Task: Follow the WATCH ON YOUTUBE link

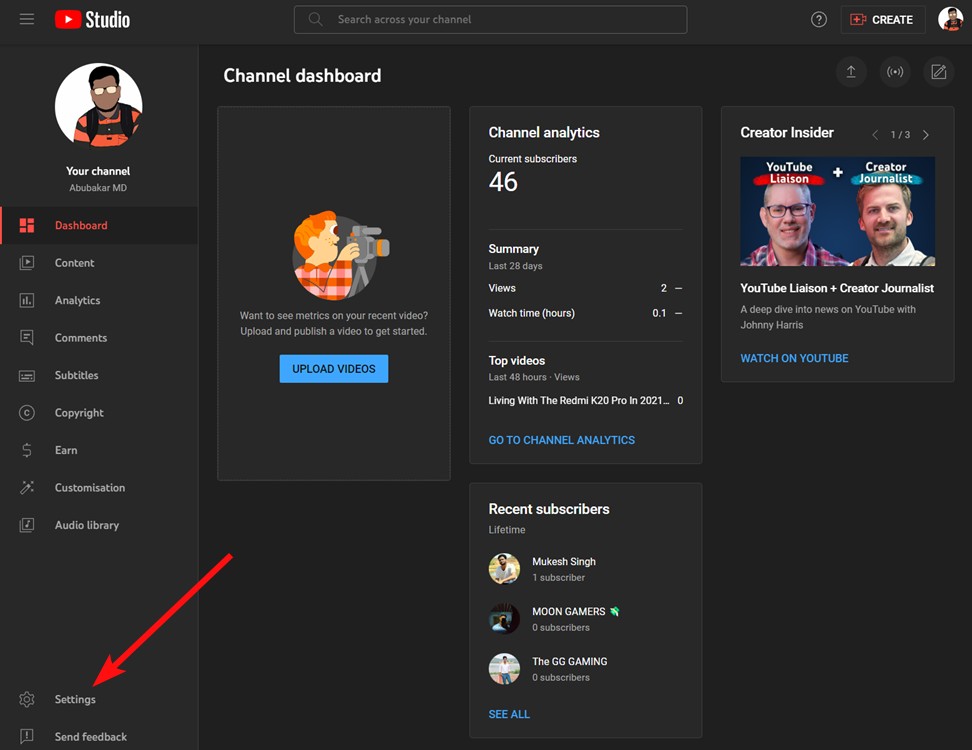Action: (x=794, y=358)
